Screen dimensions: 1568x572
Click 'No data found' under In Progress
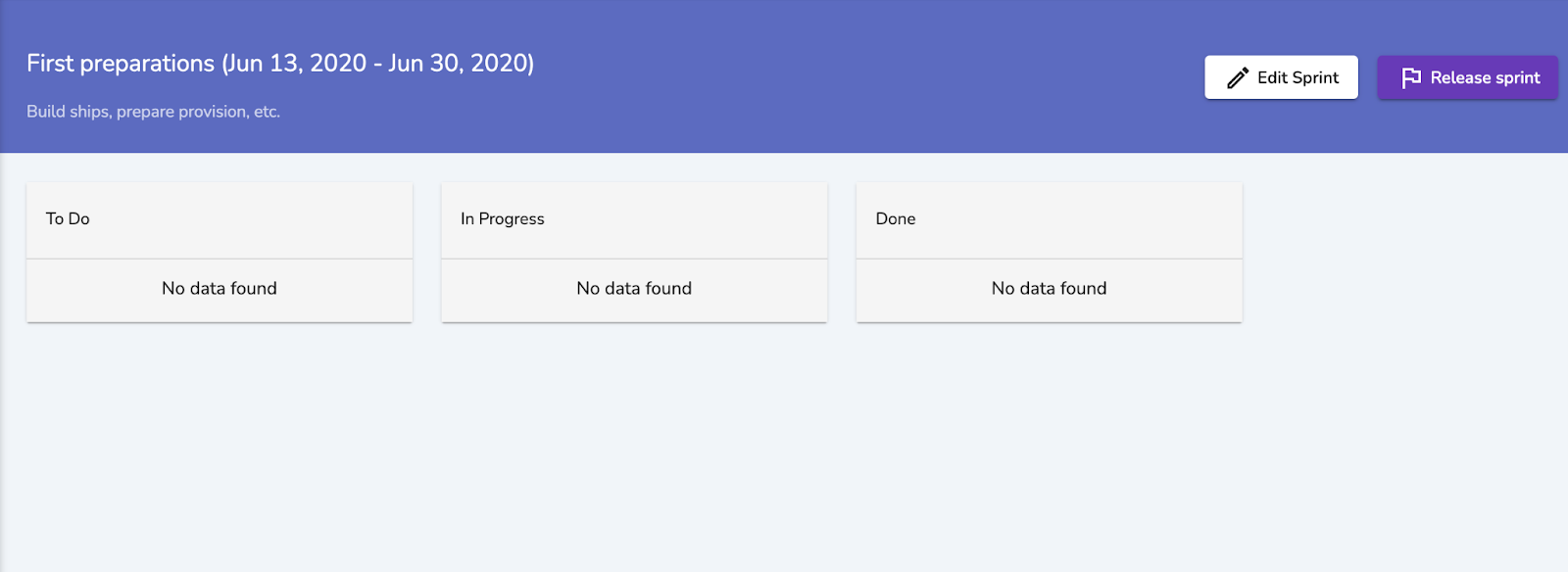click(634, 289)
